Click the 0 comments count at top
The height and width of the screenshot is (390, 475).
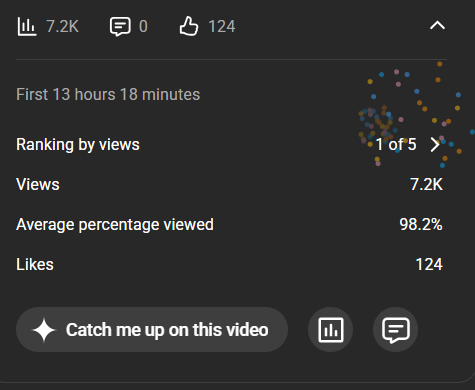coord(143,26)
